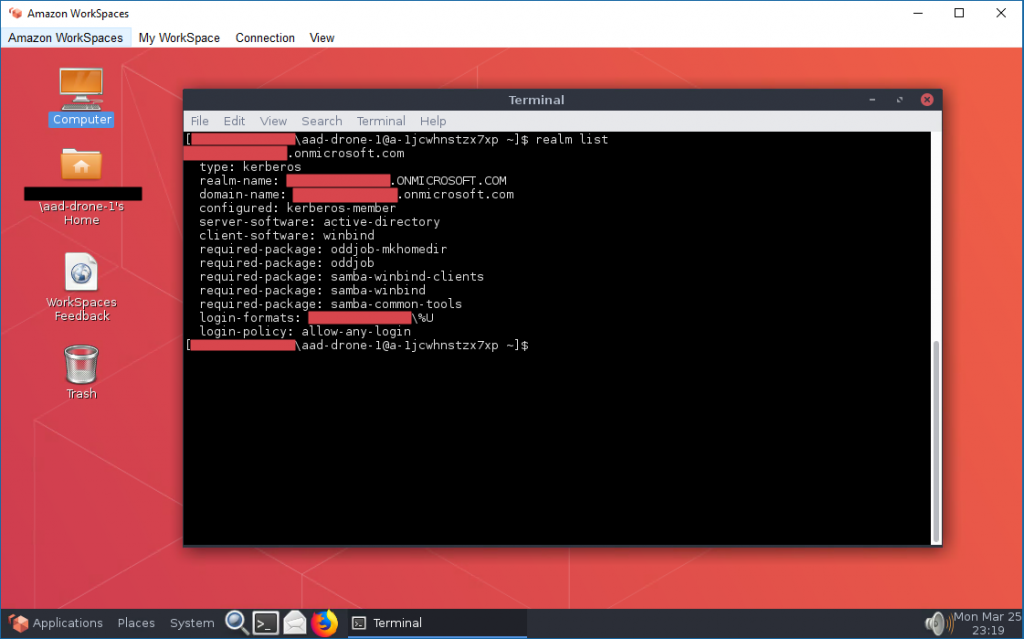Click the 'required-package: samba-winbind' line
The height and width of the screenshot is (639, 1024).
(312, 290)
